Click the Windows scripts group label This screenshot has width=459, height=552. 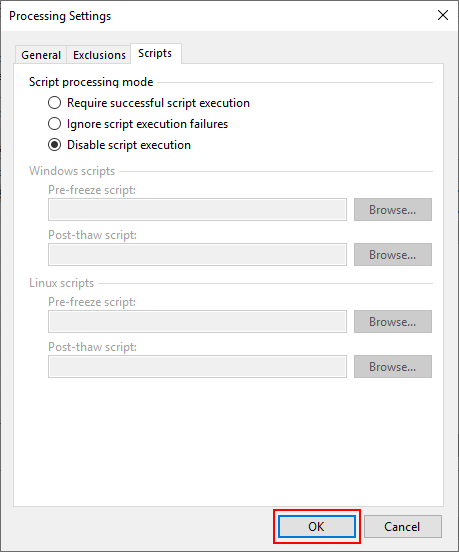[x=72, y=171]
